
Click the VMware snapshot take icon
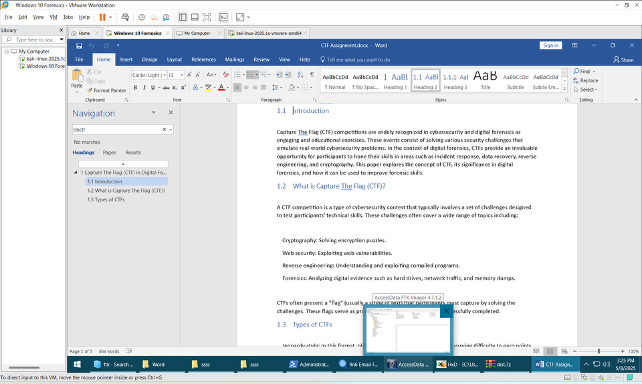(x=142, y=17)
